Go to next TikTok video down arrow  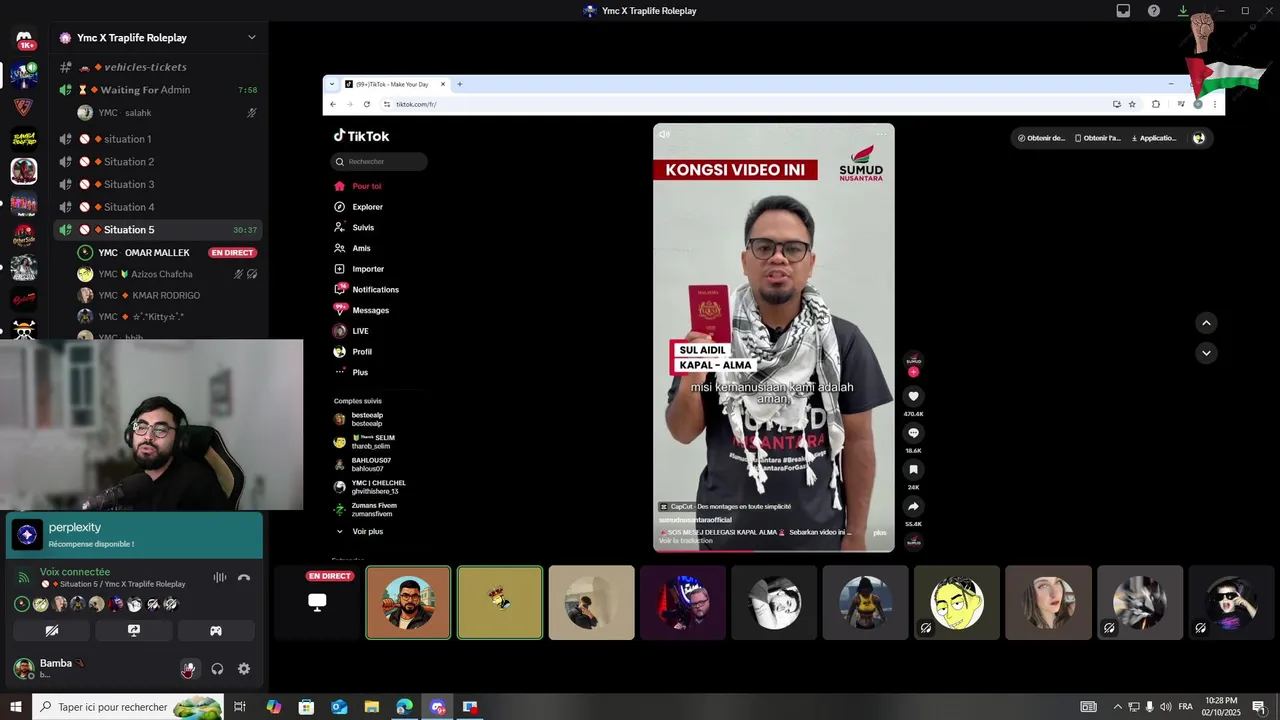click(1206, 353)
